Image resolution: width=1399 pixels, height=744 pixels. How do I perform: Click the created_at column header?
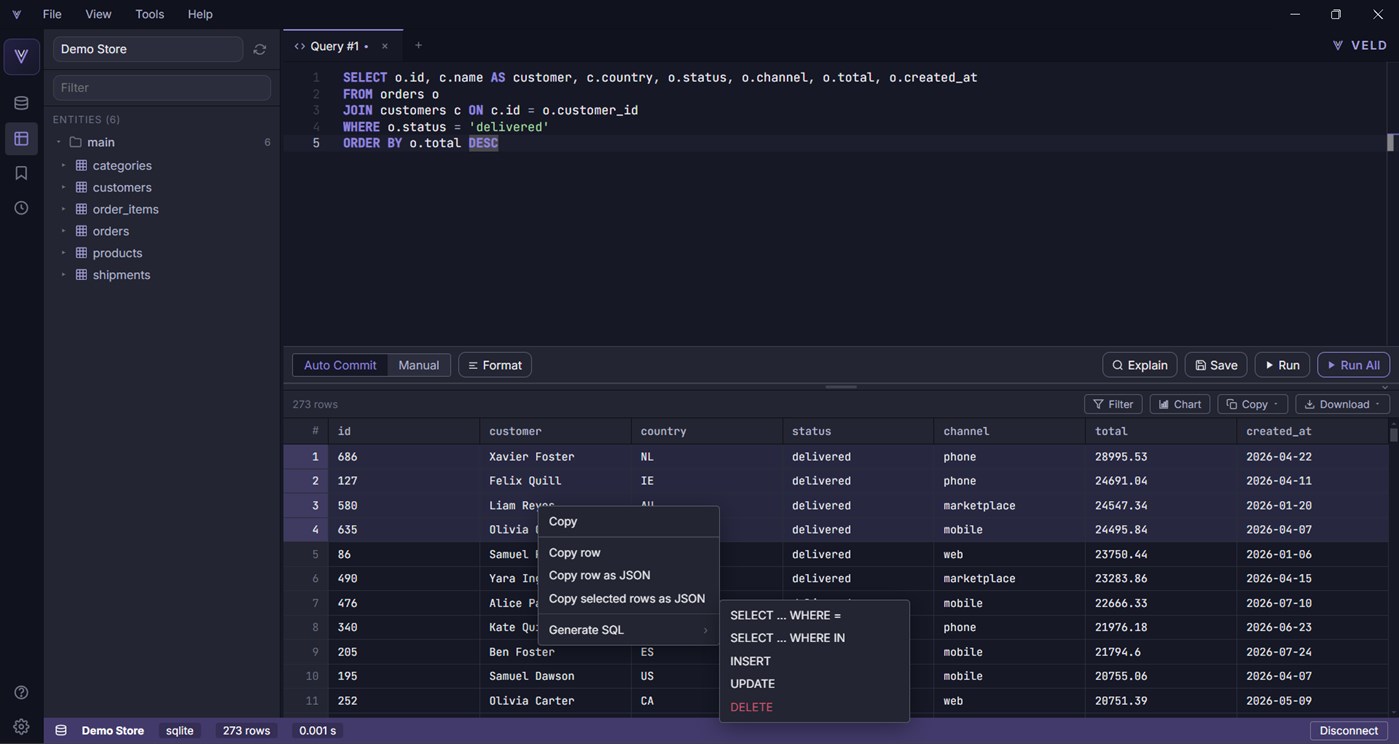(x=1313, y=431)
